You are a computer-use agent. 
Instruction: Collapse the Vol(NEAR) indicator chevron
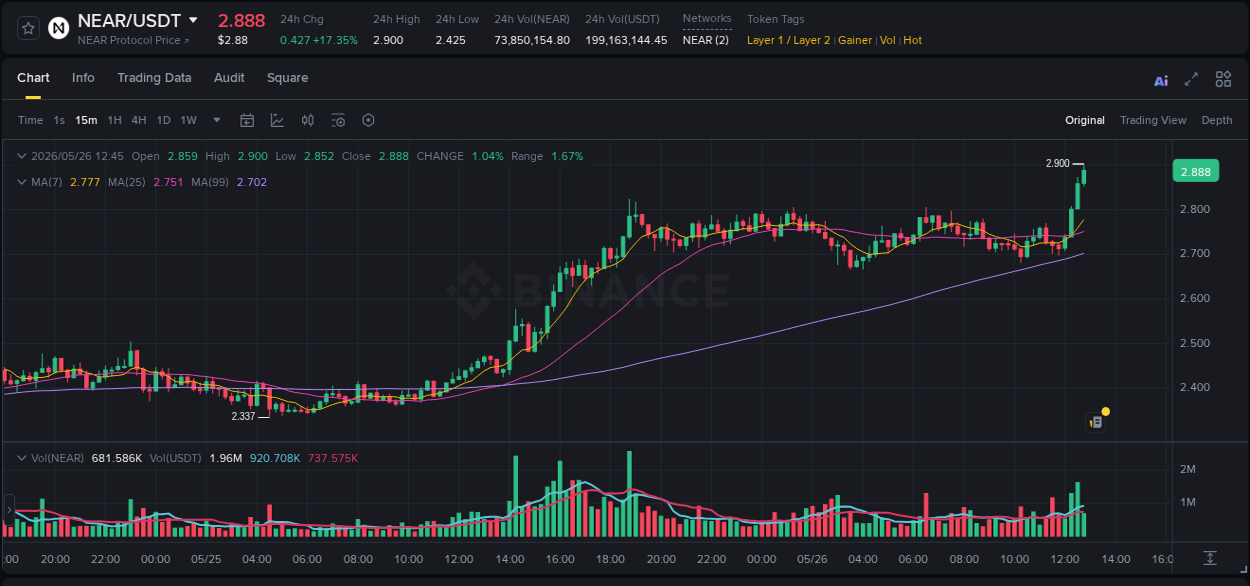[x=22, y=458]
